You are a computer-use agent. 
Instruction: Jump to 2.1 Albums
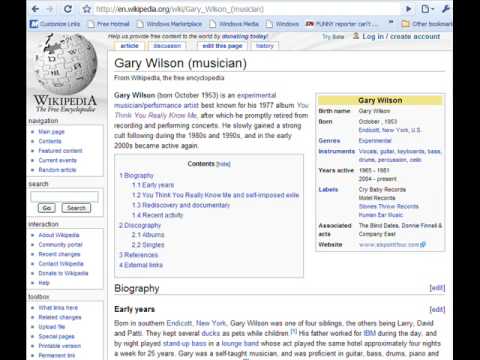[x=148, y=235]
